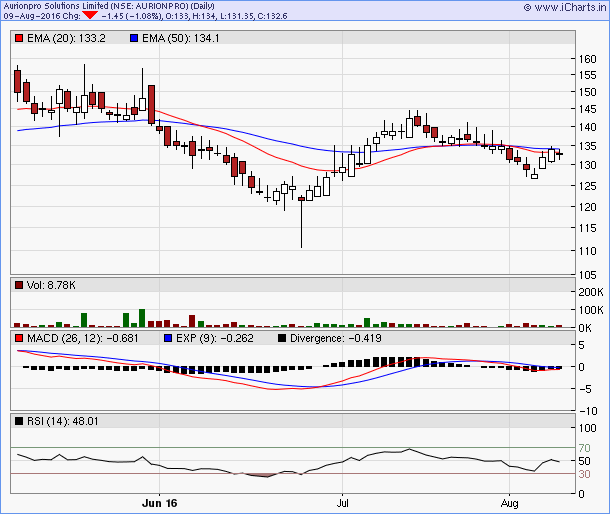
Task: Click the 145 price axis label
Action: pyautogui.click(x=587, y=109)
